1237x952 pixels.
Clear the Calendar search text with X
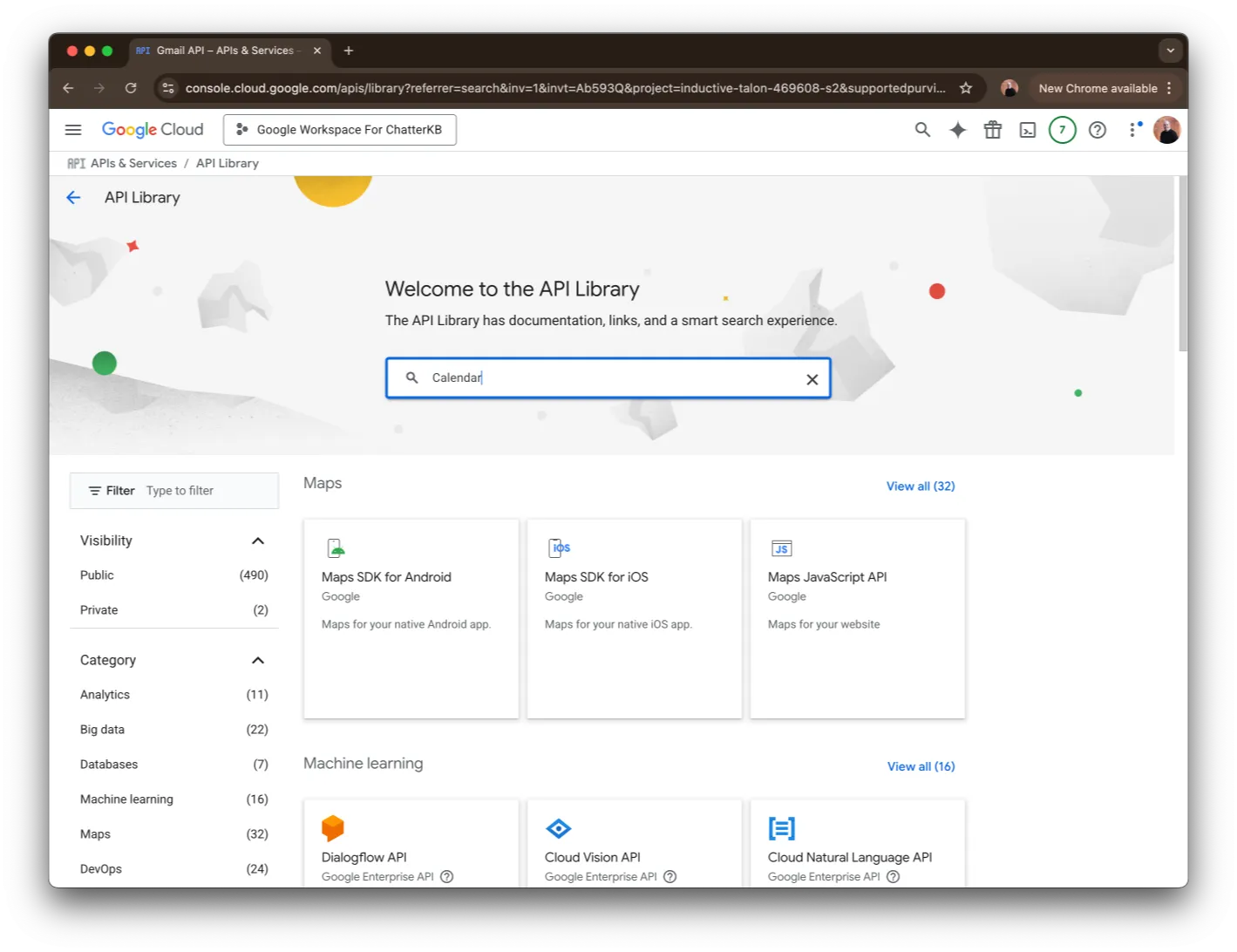click(x=812, y=379)
